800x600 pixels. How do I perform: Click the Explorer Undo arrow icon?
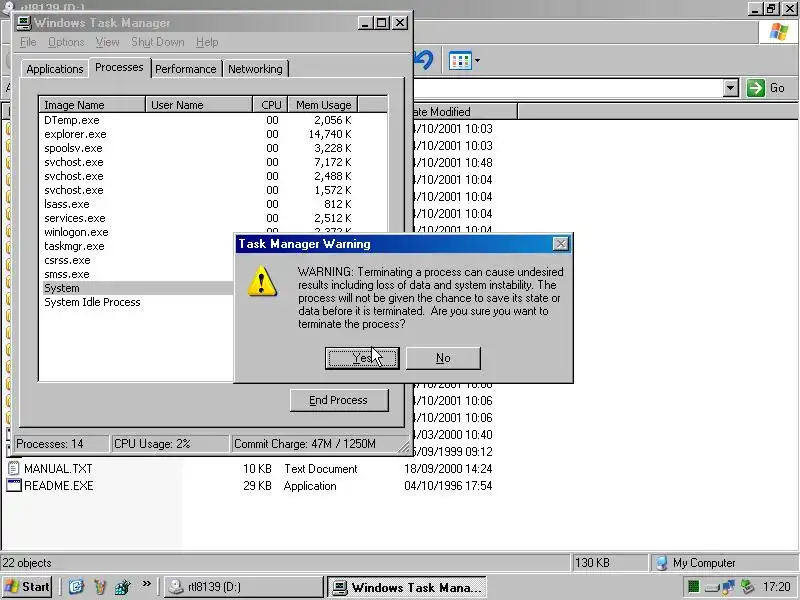click(423, 60)
